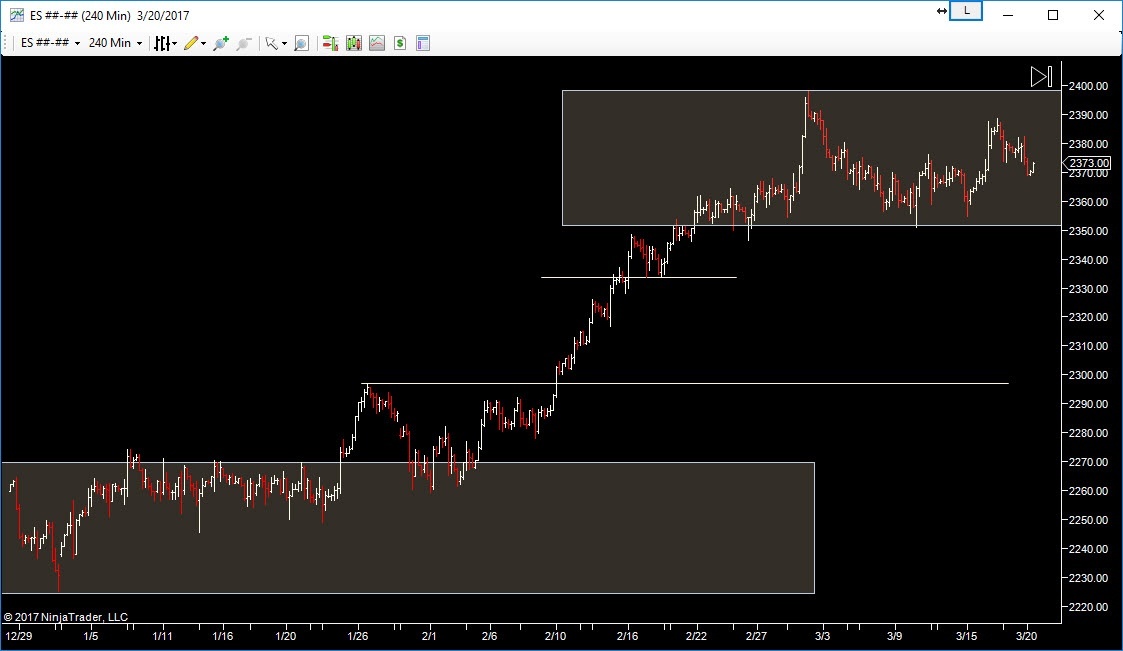Select the pencil drawing tools icon
Image resolution: width=1123 pixels, height=651 pixels.
(x=193, y=43)
